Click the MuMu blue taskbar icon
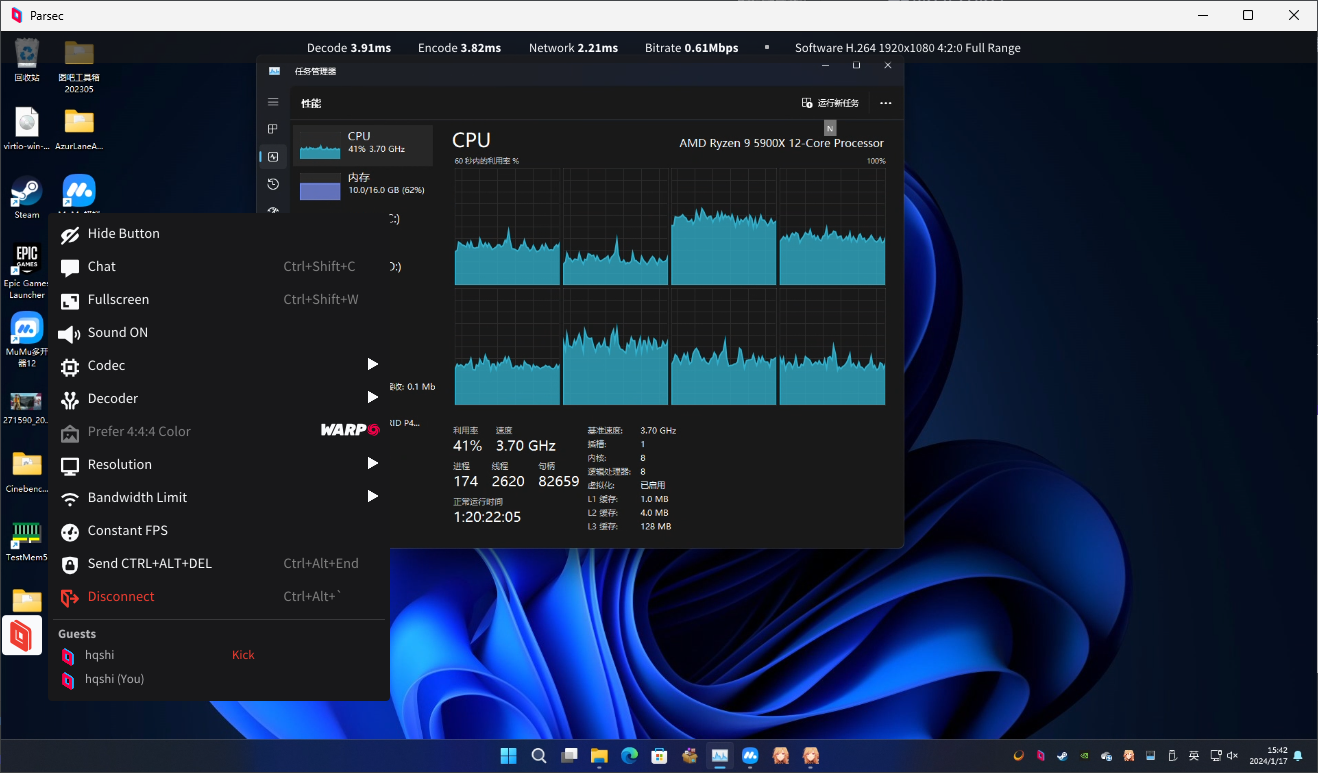This screenshot has height=773, width=1318. [750, 756]
